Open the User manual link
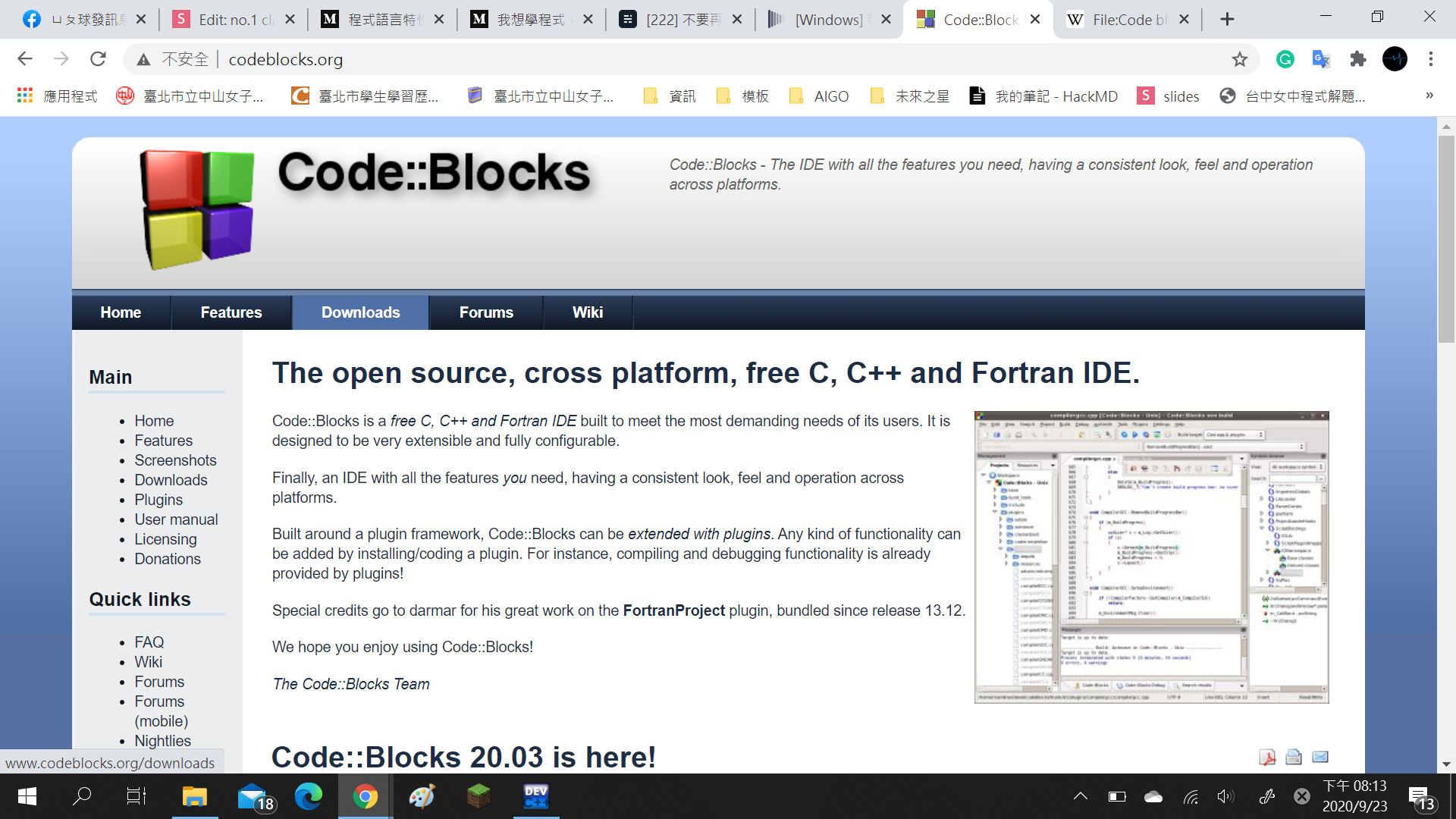Screen dimensions: 1456x819 coord(176,519)
